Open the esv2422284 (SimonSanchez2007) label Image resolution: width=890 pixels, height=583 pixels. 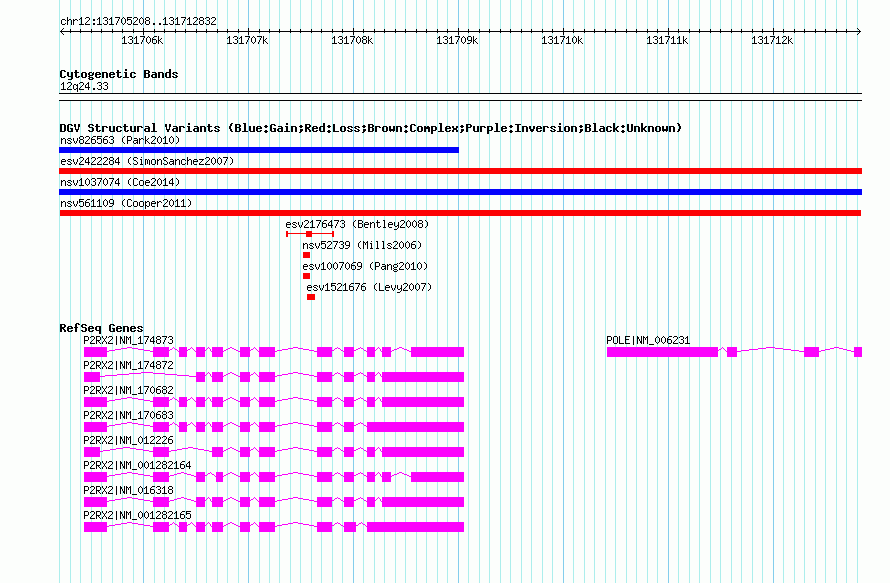pos(147,161)
